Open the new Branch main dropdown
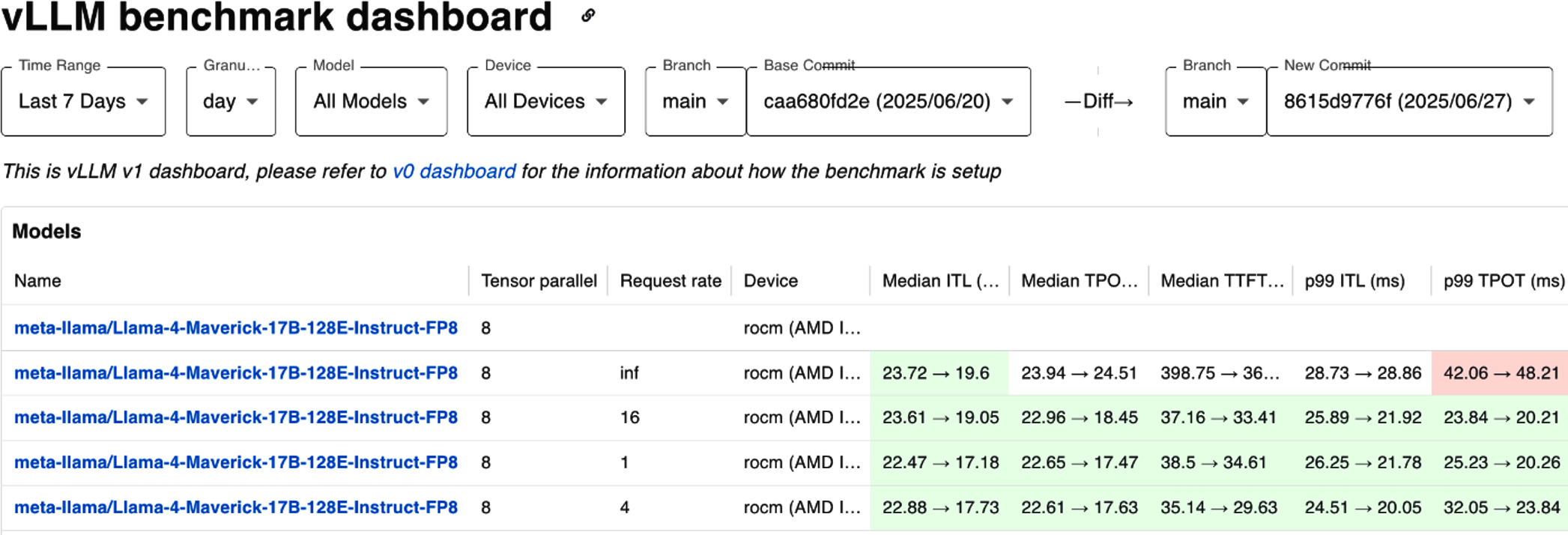The width and height of the screenshot is (1568, 535). [x=1216, y=101]
